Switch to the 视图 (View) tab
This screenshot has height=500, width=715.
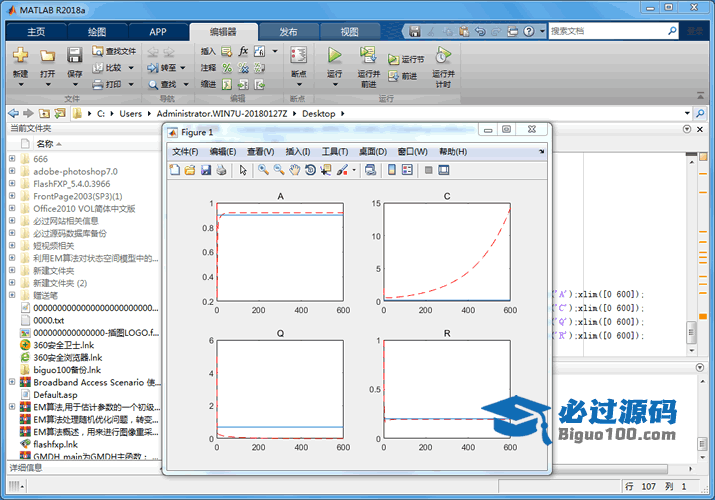349,31
